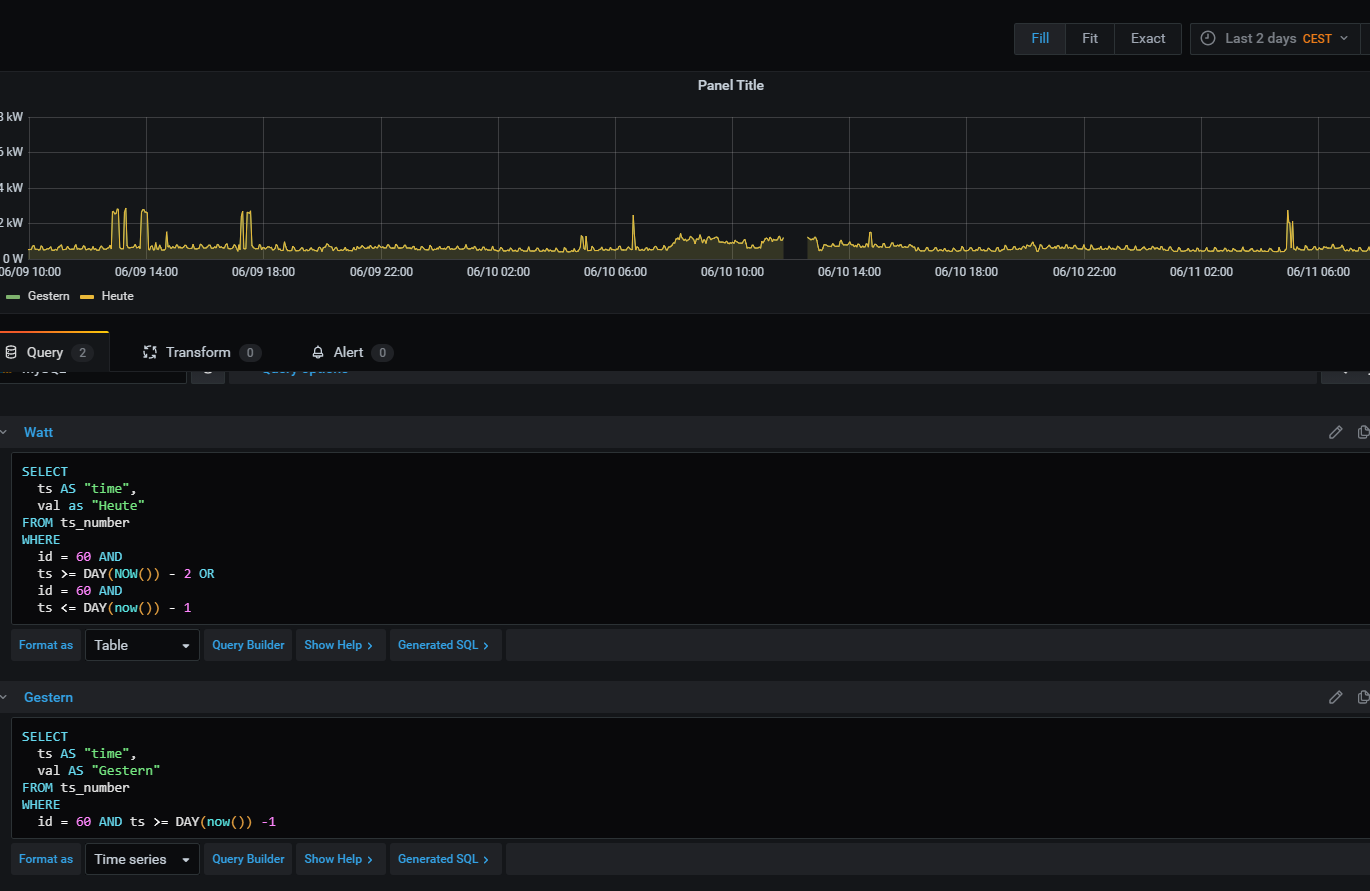Click inside the Gestern SQL editor
1370x891 pixels.
click(690, 778)
